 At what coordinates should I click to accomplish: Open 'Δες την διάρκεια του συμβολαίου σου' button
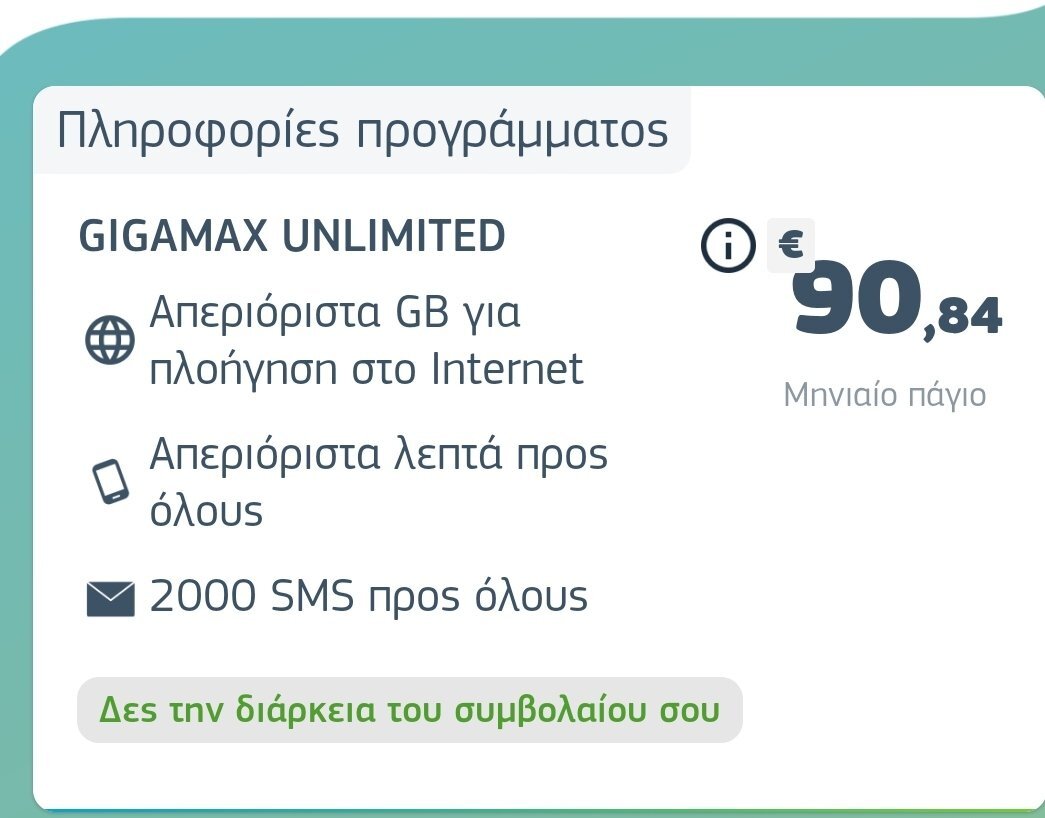pyautogui.click(x=410, y=710)
